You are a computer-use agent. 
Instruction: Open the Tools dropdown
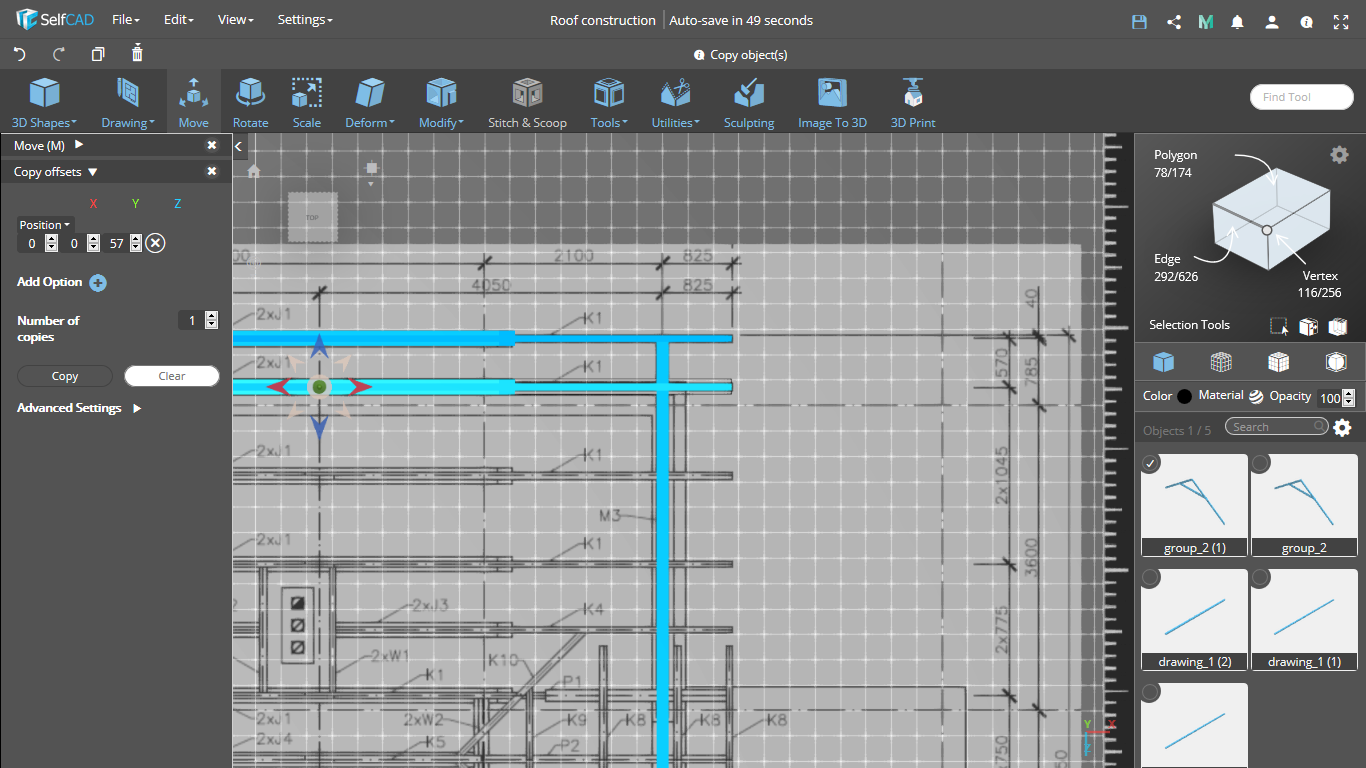point(609,103)
